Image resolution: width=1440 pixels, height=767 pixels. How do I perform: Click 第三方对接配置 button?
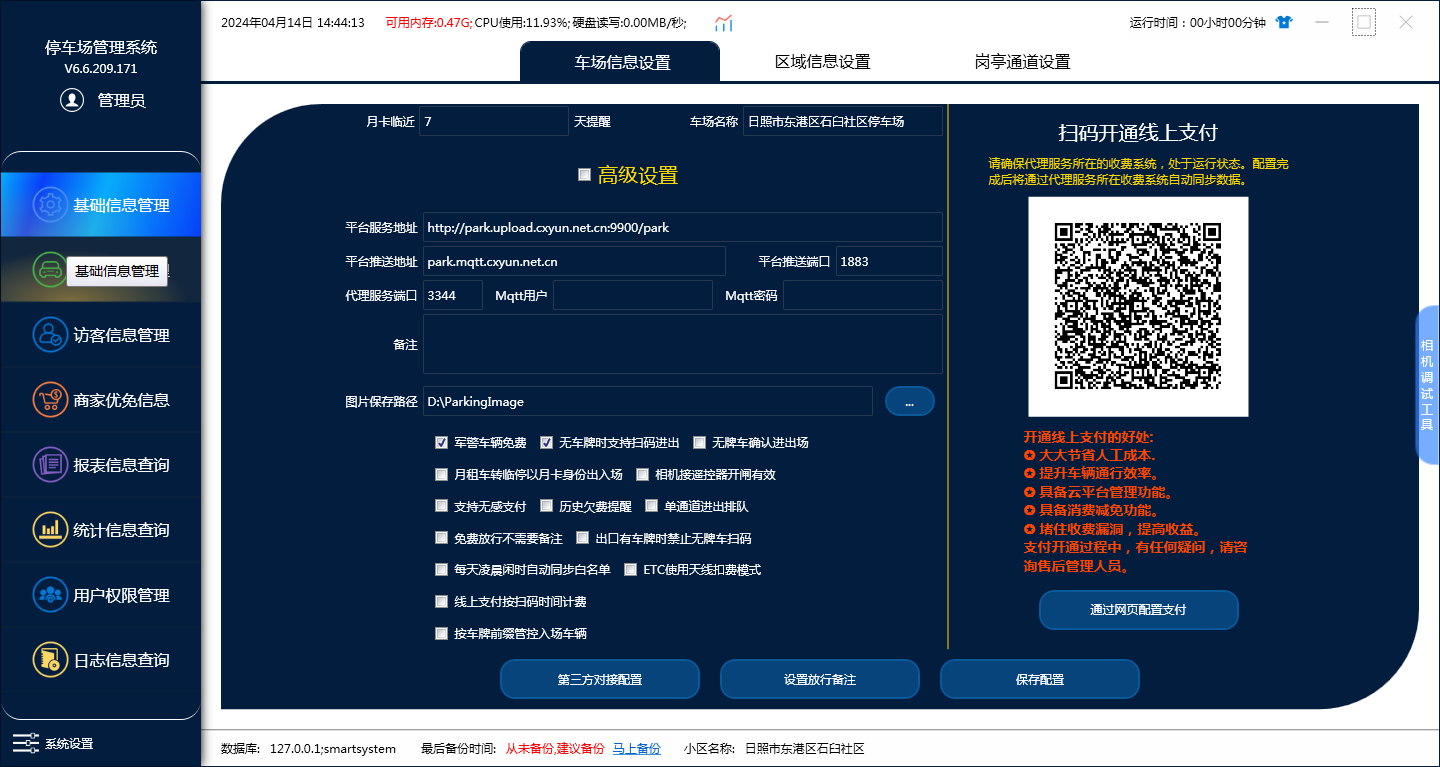coord(600,679)
